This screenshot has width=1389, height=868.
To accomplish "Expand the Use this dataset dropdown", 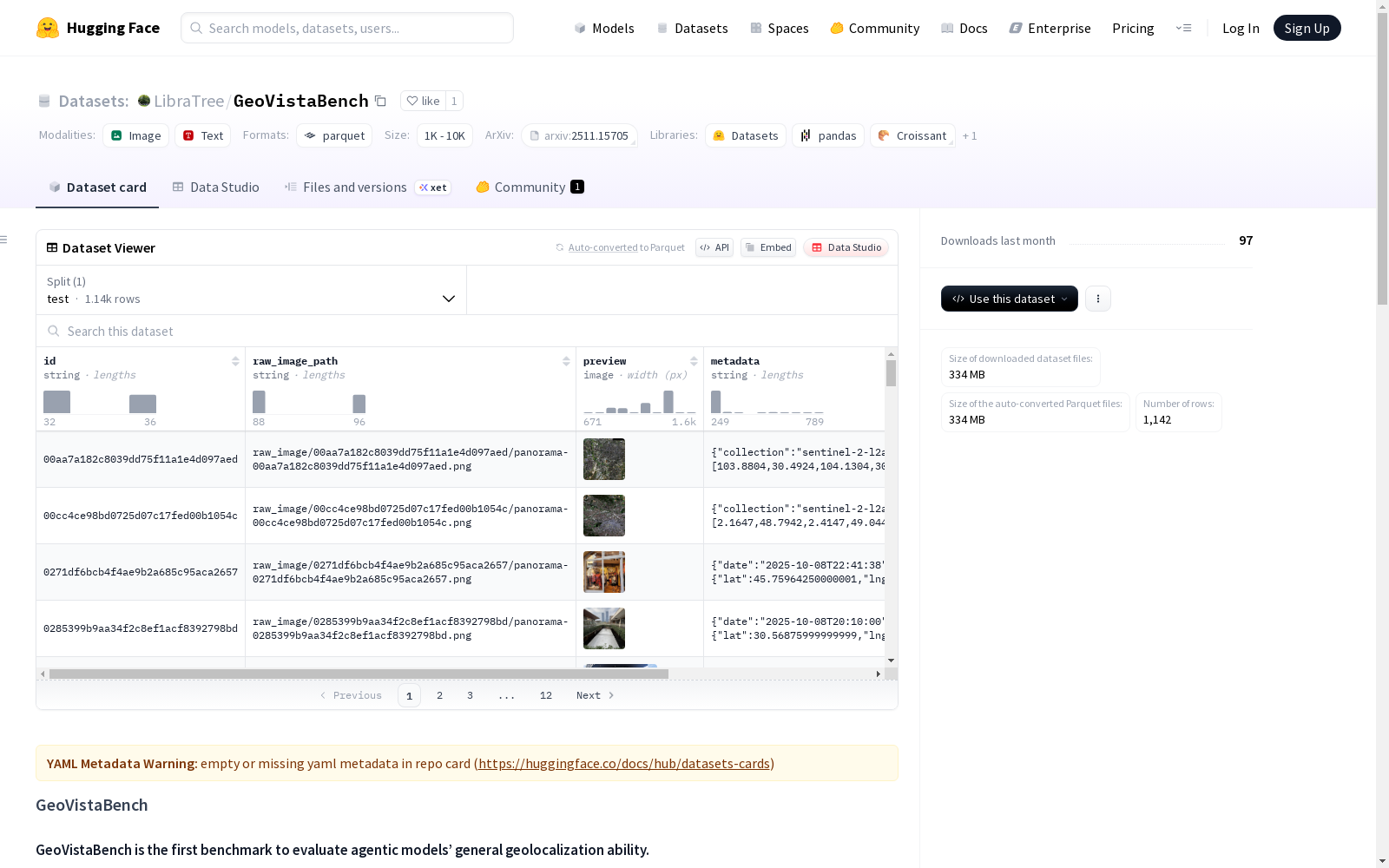I will tap(1010, 299).
